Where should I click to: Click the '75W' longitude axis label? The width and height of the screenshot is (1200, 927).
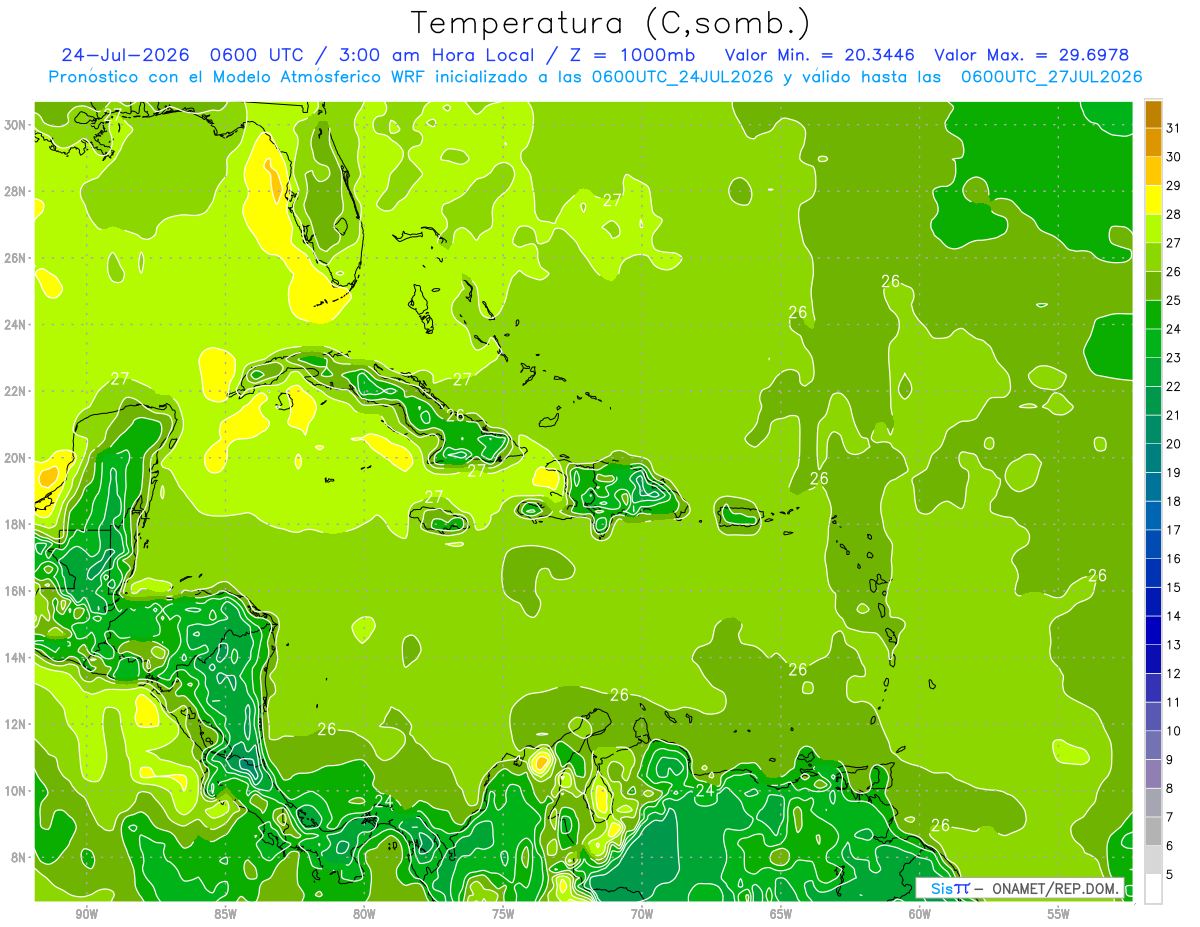[x=503, y=914]
